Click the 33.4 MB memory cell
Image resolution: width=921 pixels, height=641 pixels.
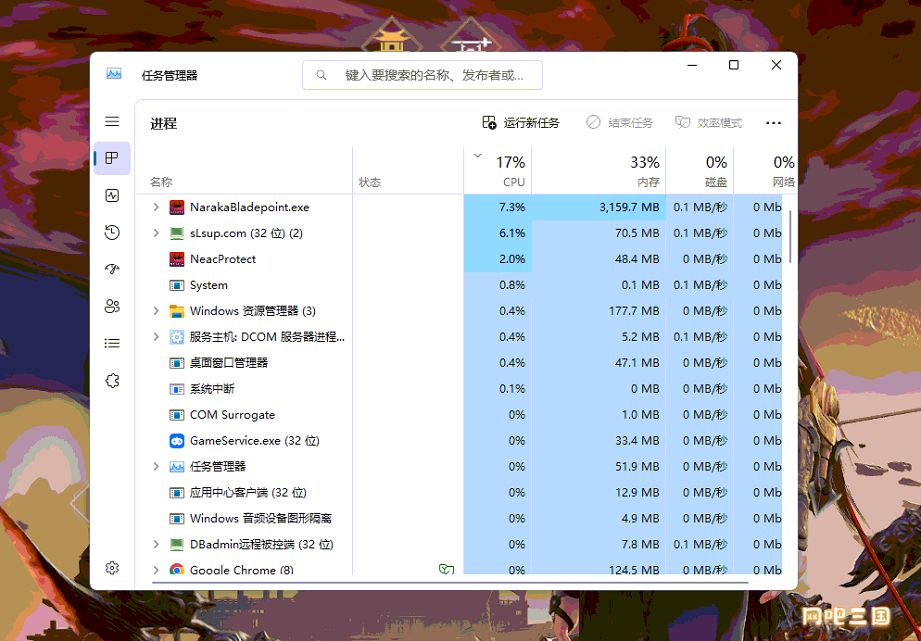pyautogui.click(x=599, y=441)
